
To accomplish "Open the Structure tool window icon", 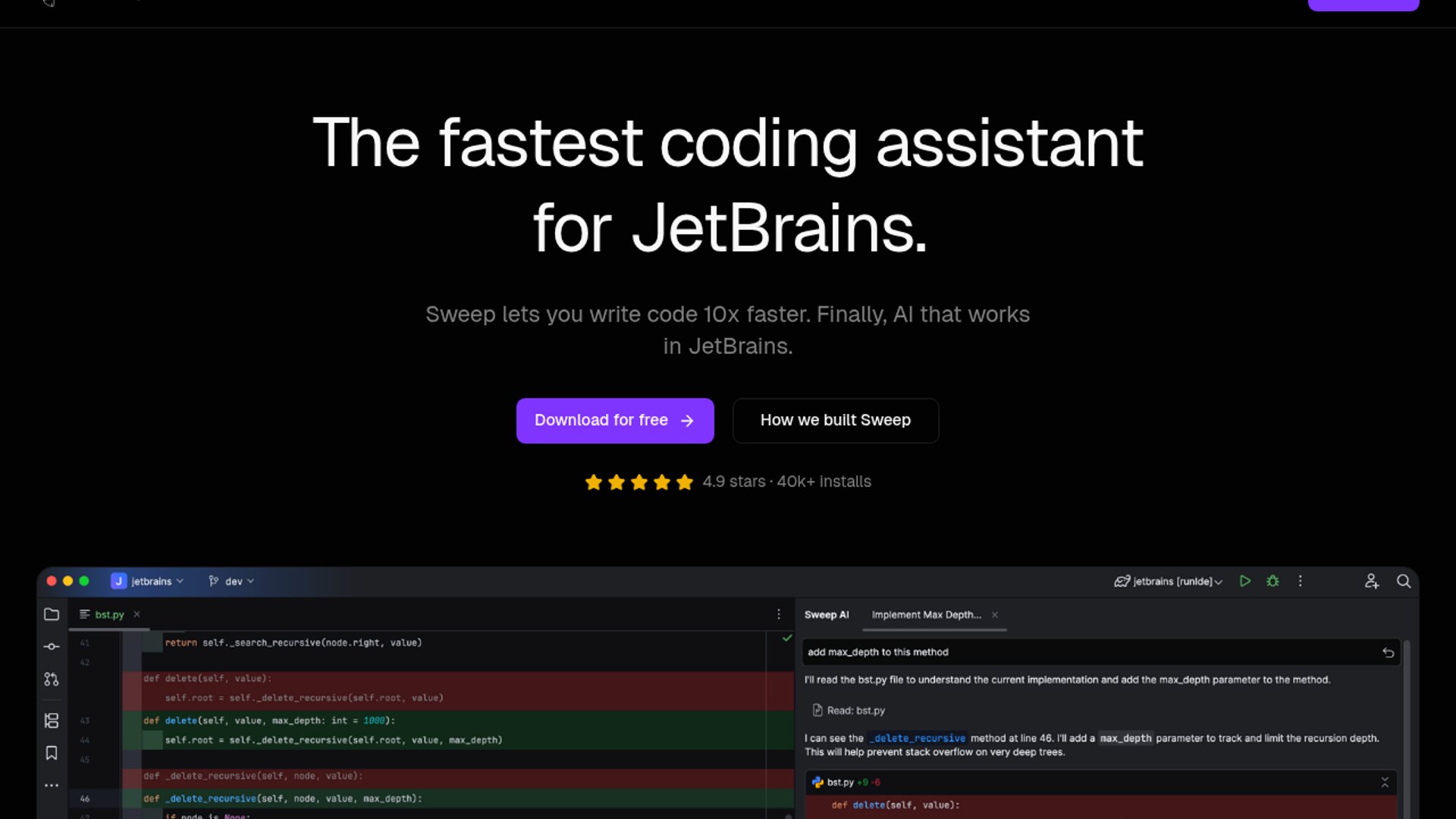I will point(52,720).
